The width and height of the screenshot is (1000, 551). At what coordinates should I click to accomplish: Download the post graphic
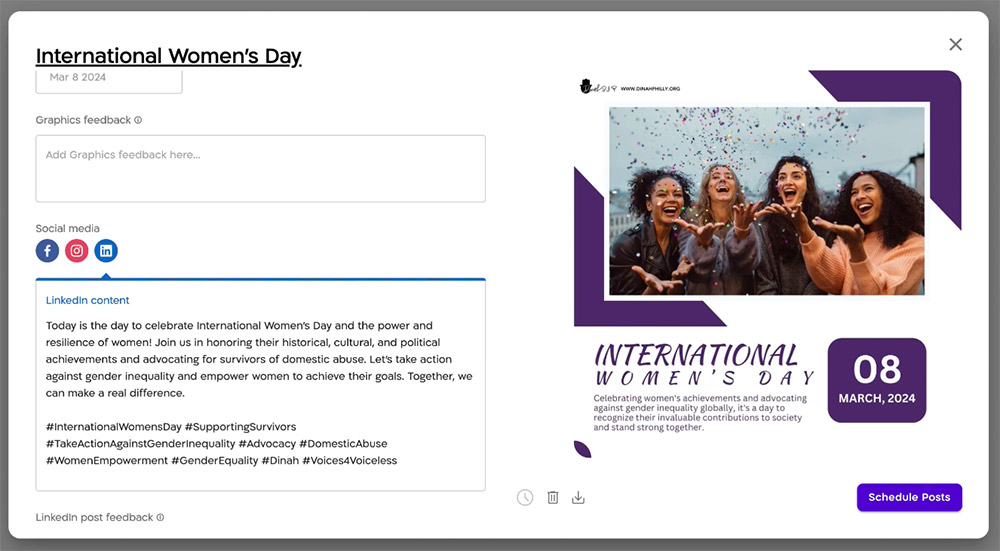pos(578,497)
